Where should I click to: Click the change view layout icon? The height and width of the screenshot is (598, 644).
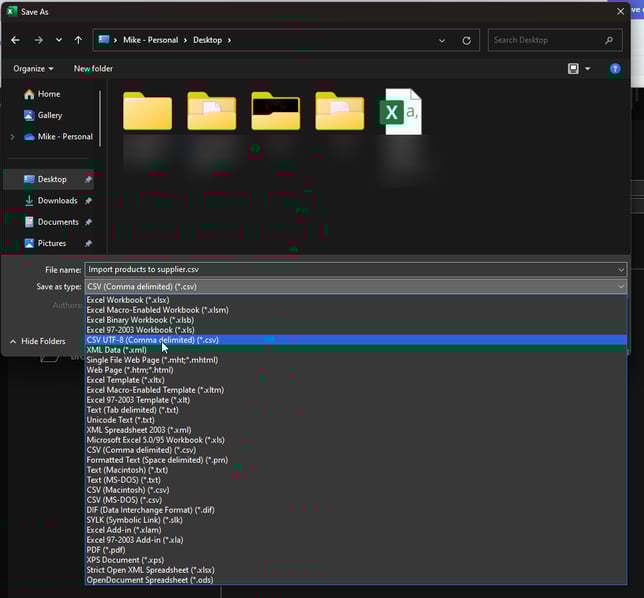pyautogui.click(x=573, y=69)
